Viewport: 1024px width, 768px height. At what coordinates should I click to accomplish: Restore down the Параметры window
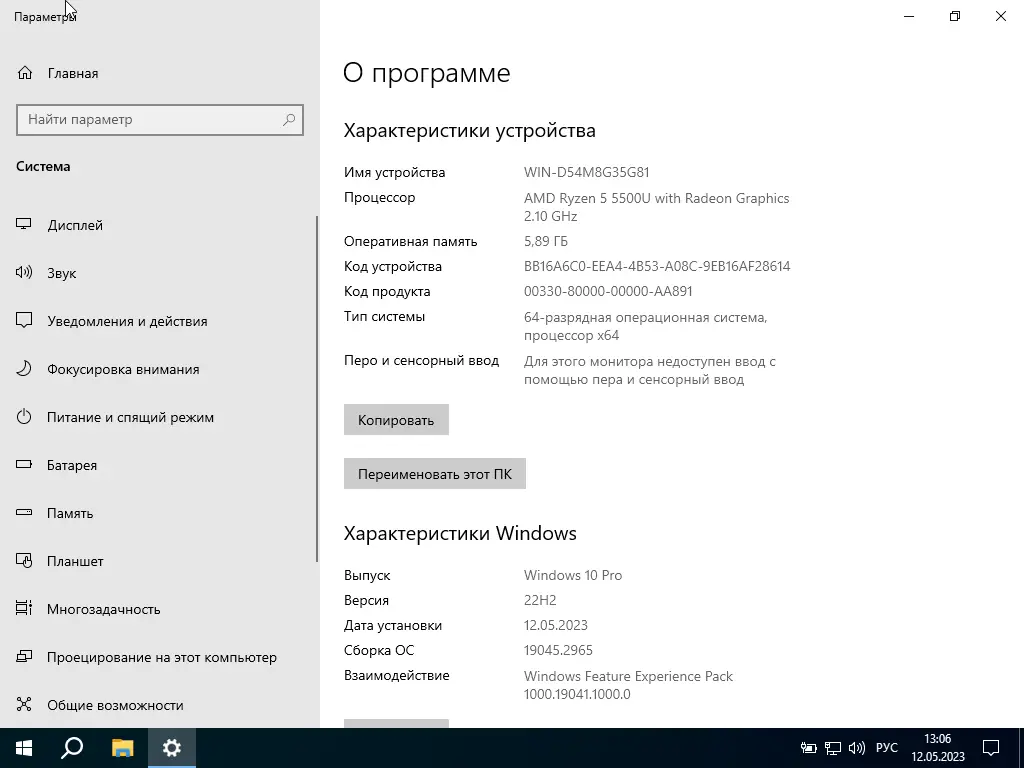click(x=955, y=16)
